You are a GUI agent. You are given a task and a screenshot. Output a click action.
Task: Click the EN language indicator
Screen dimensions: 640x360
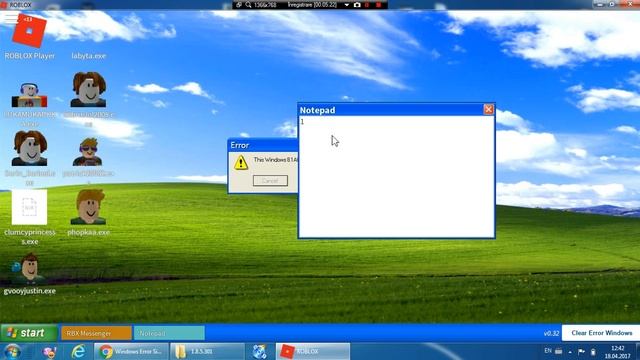tap(548, 351)
